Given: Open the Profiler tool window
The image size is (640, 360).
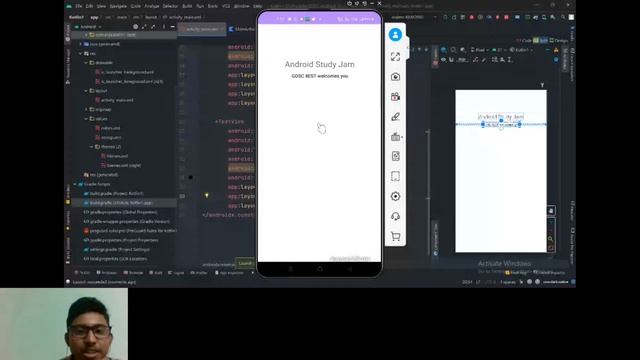Looking at the screenshot, I should pyautogui.click(x=199, y=273).
